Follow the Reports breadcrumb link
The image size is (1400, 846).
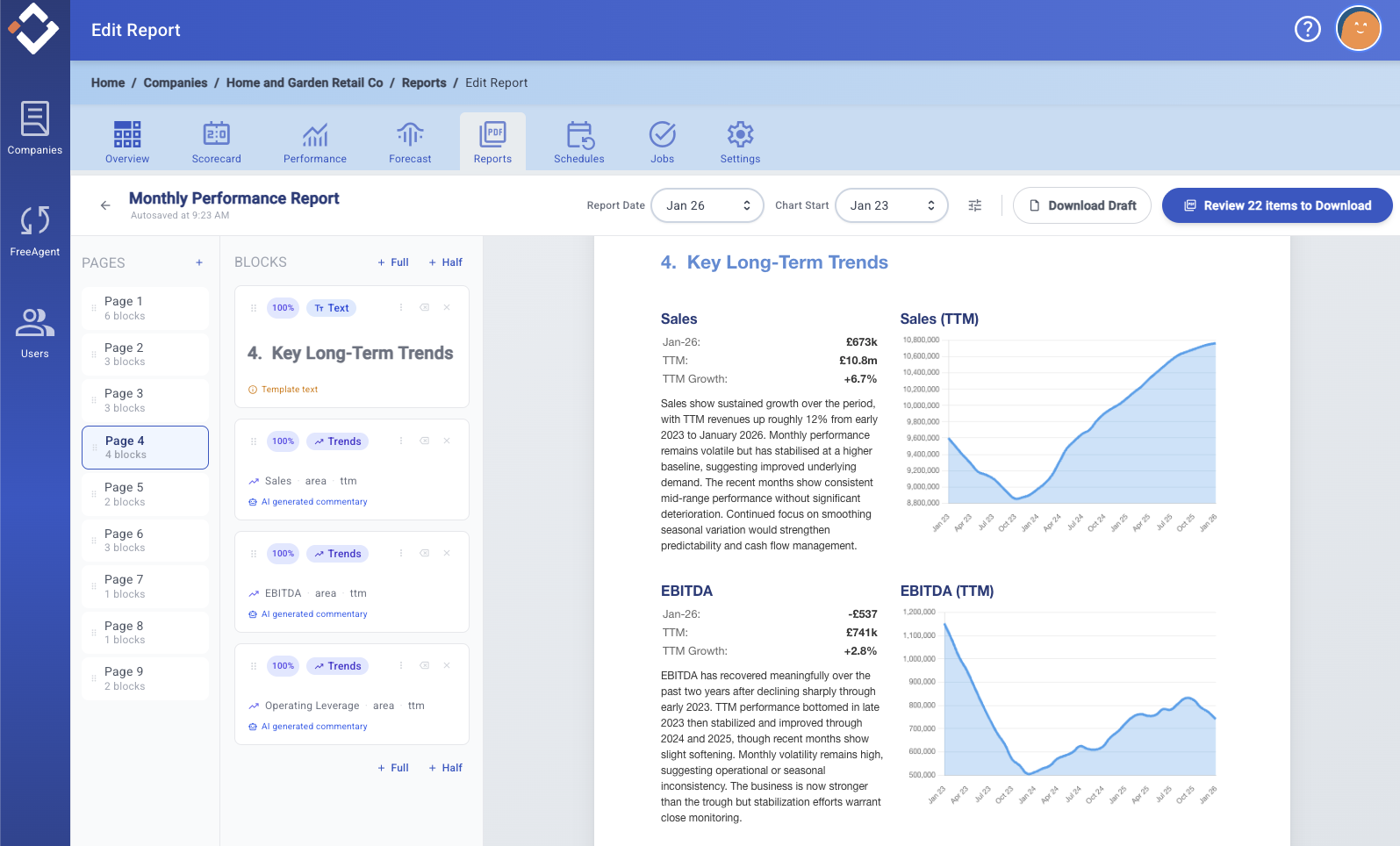(424, 82)
